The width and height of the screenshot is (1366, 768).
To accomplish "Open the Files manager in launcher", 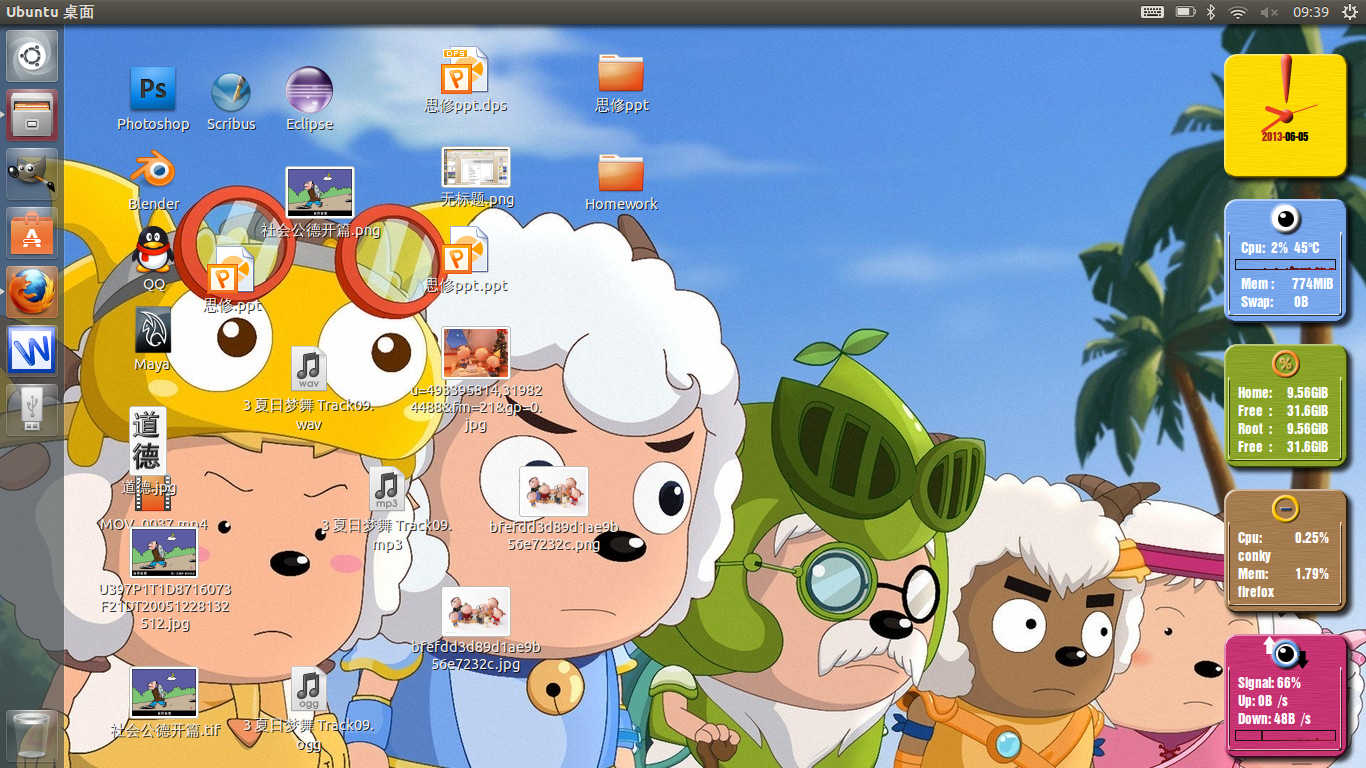I will [32, 115].
